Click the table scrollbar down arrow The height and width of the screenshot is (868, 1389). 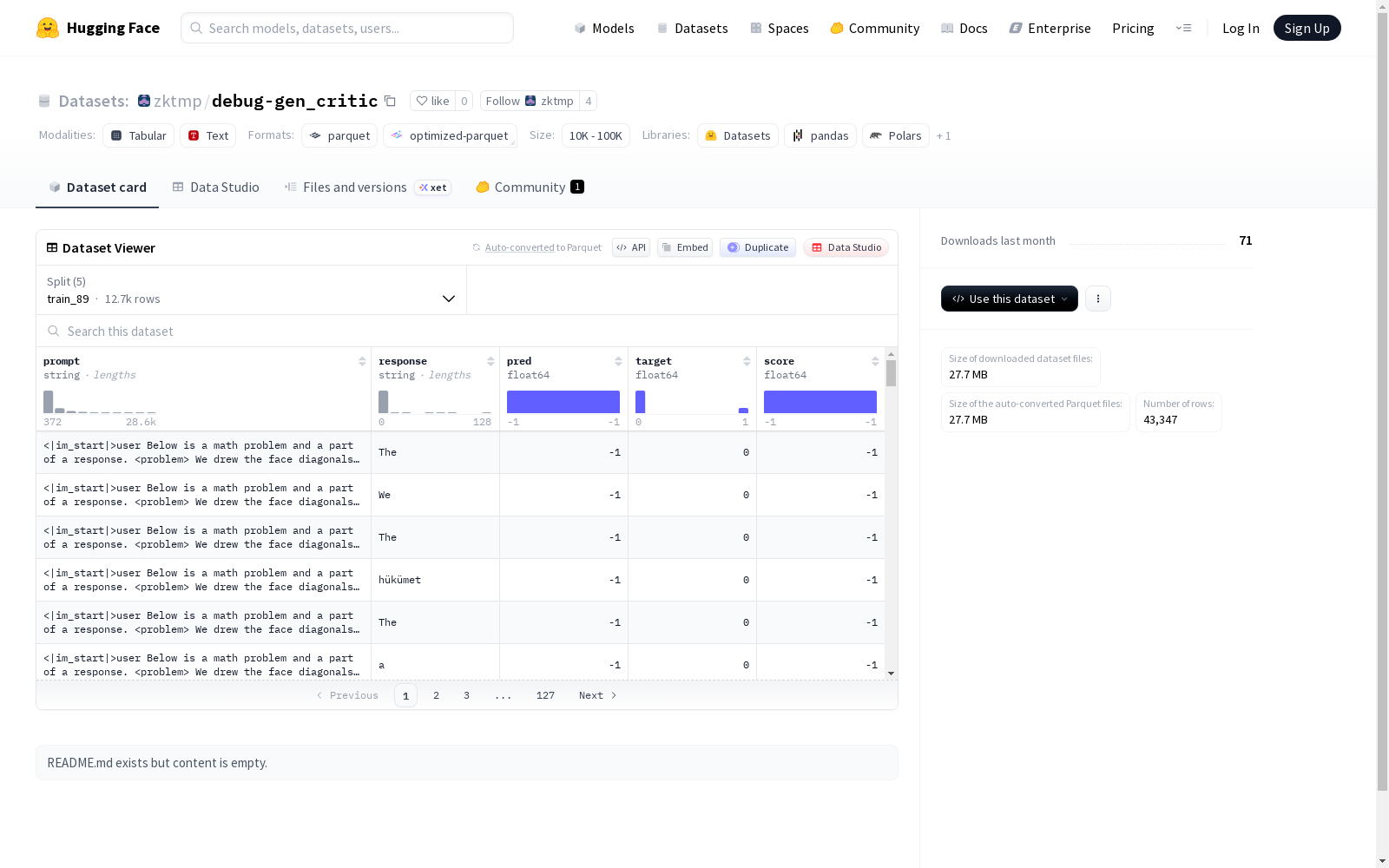(891, 674)
